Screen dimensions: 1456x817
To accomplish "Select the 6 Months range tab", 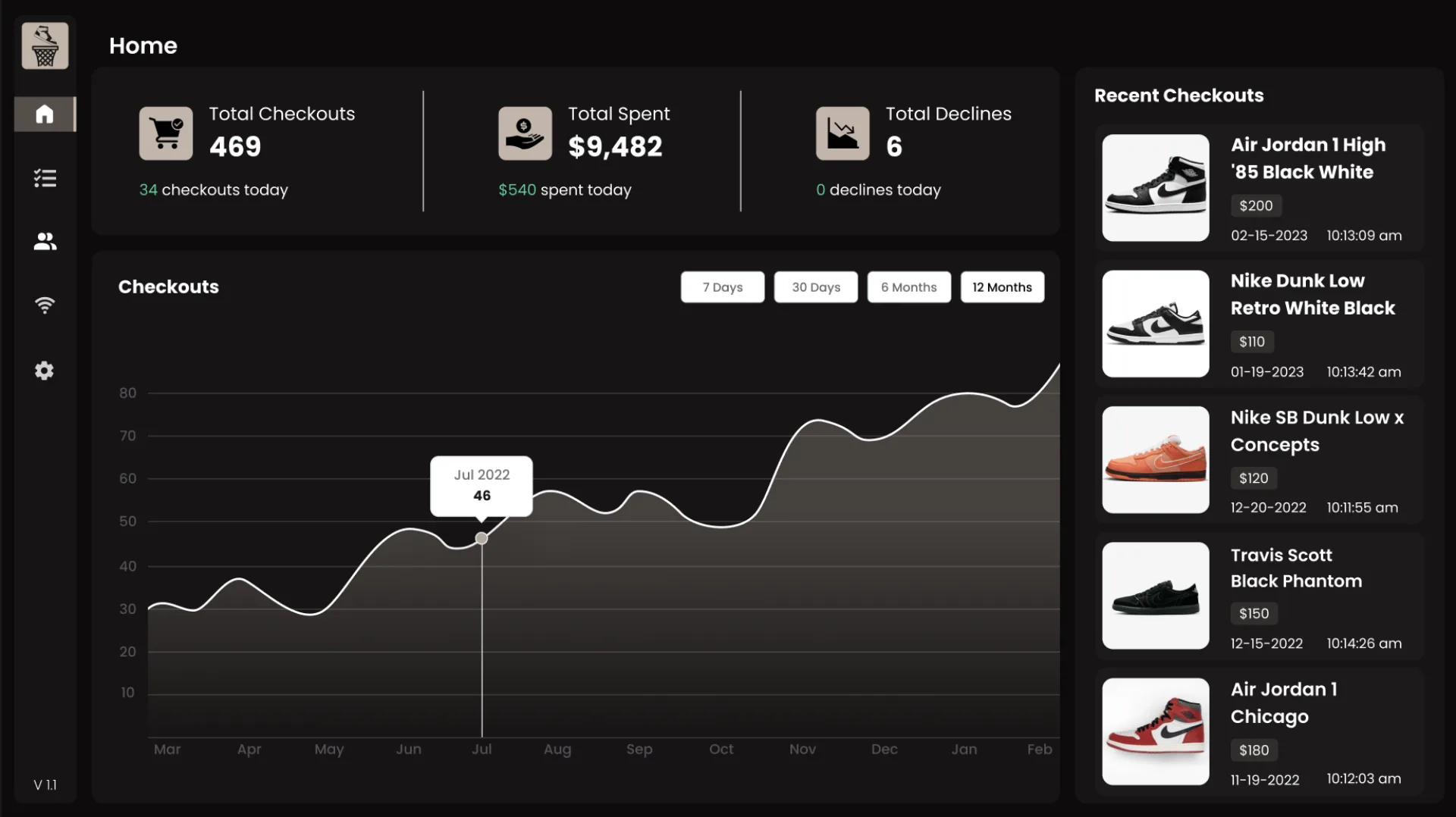I will pos(909,287).
